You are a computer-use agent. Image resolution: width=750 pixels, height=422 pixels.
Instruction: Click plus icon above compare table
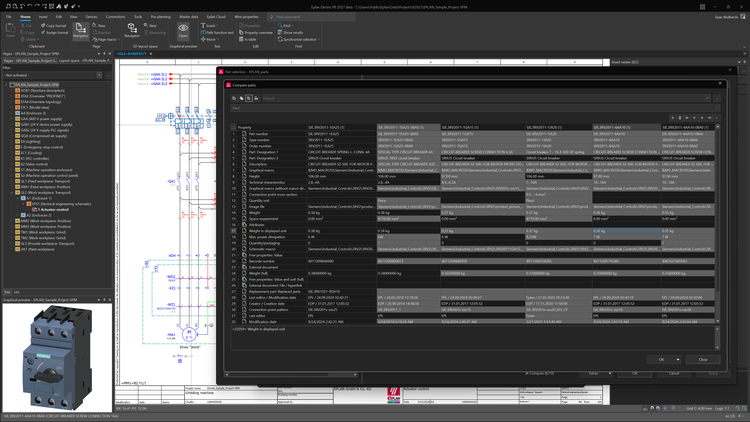(673, 118)
